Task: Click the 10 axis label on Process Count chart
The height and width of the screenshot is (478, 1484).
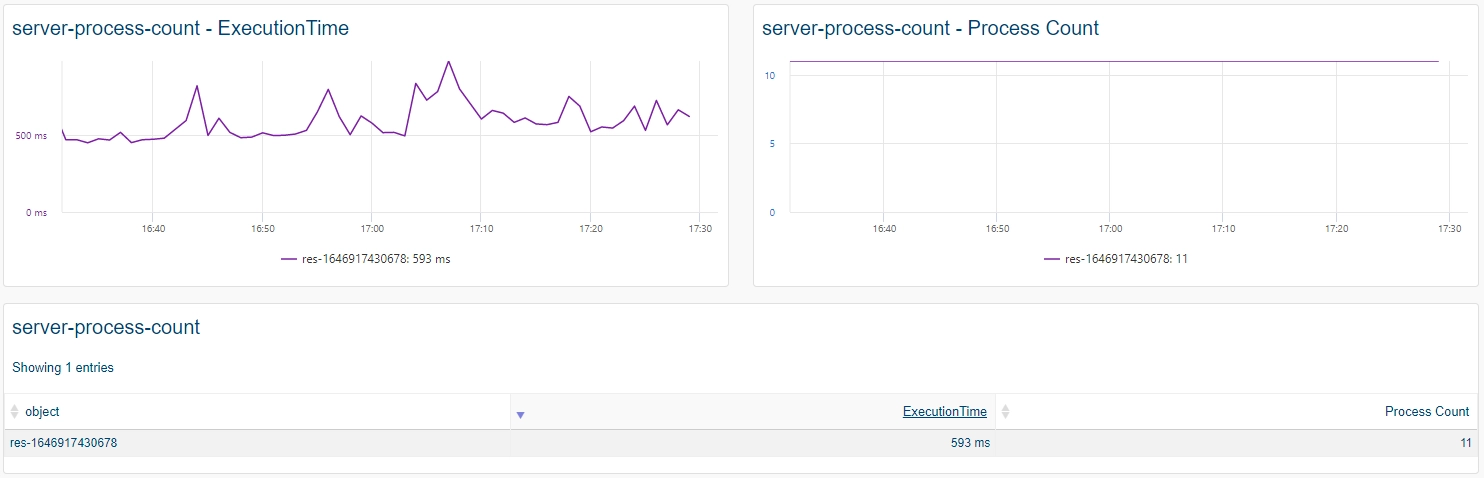Action: pyautogui.click(x=770, y=75)
